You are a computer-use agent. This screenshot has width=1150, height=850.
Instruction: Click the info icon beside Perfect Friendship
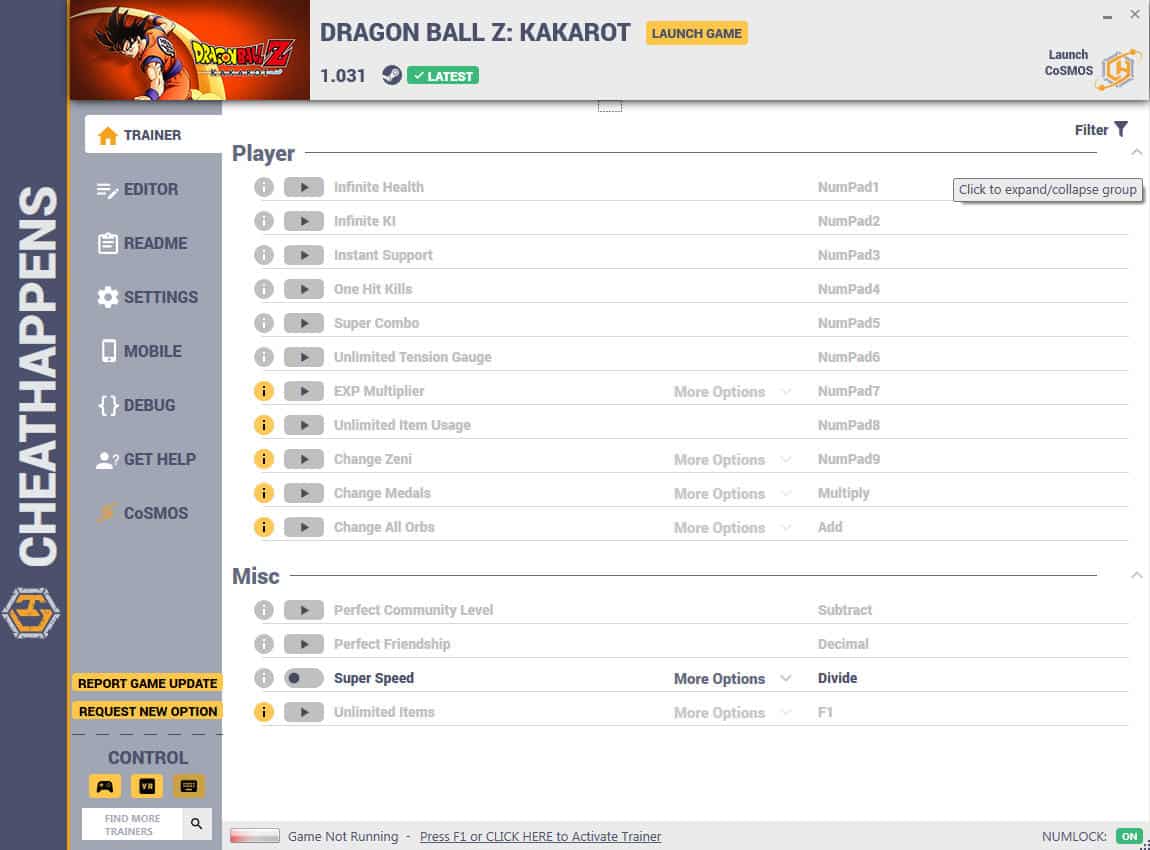tap(264, 644)
